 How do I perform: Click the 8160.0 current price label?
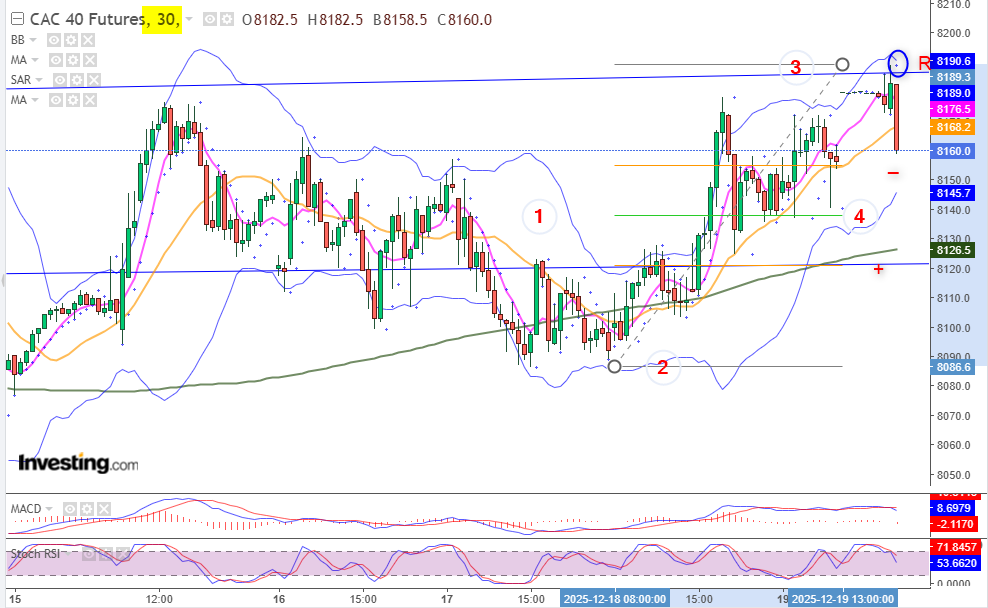click(x=953, y=151)
